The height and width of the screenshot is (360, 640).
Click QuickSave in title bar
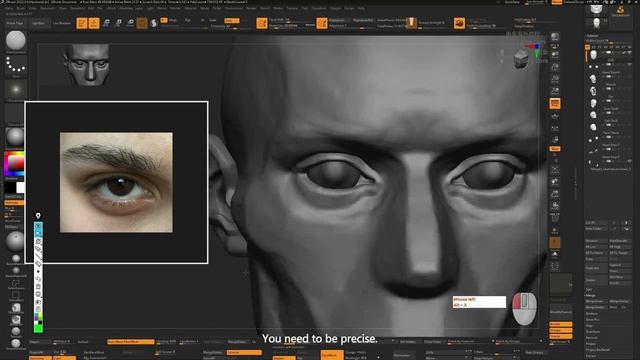click(x=513, y=2)
